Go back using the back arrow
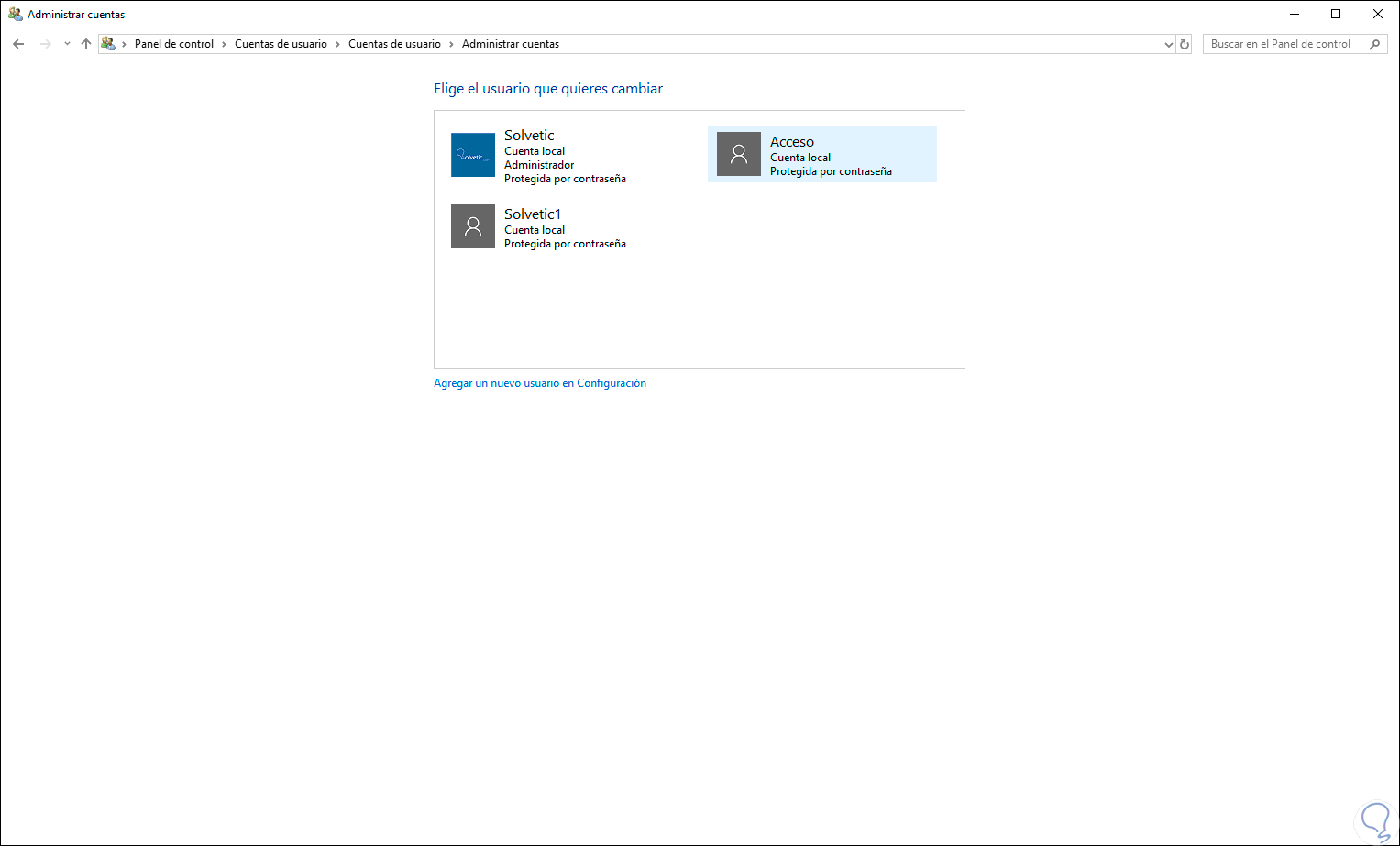 (18, 44)
